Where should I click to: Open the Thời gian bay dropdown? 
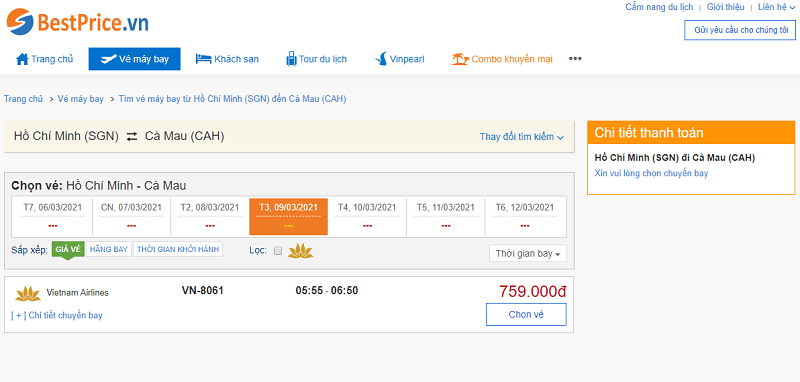tap(528, 253)
